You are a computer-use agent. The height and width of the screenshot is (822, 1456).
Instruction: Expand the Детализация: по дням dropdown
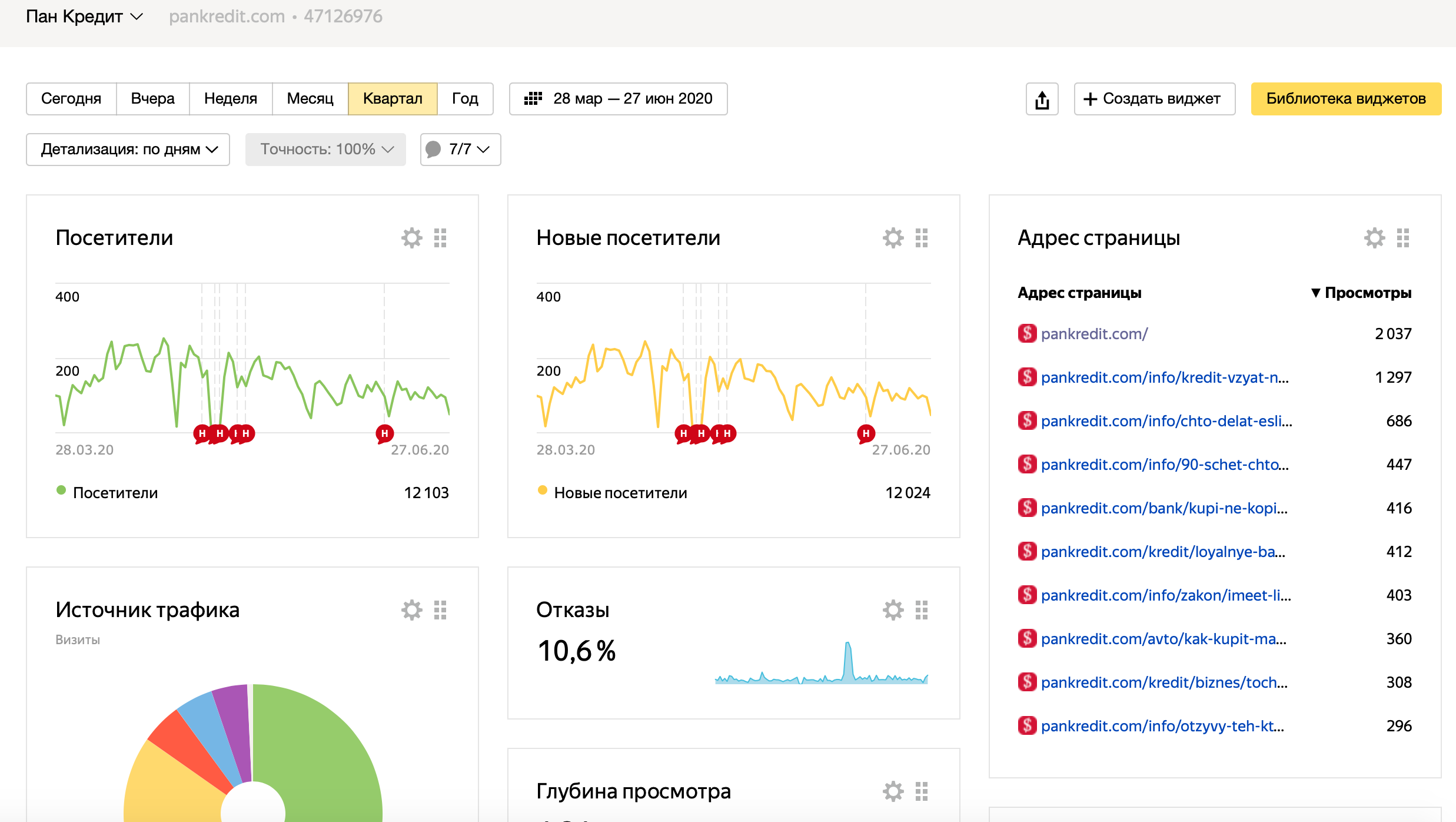[128, 150]
